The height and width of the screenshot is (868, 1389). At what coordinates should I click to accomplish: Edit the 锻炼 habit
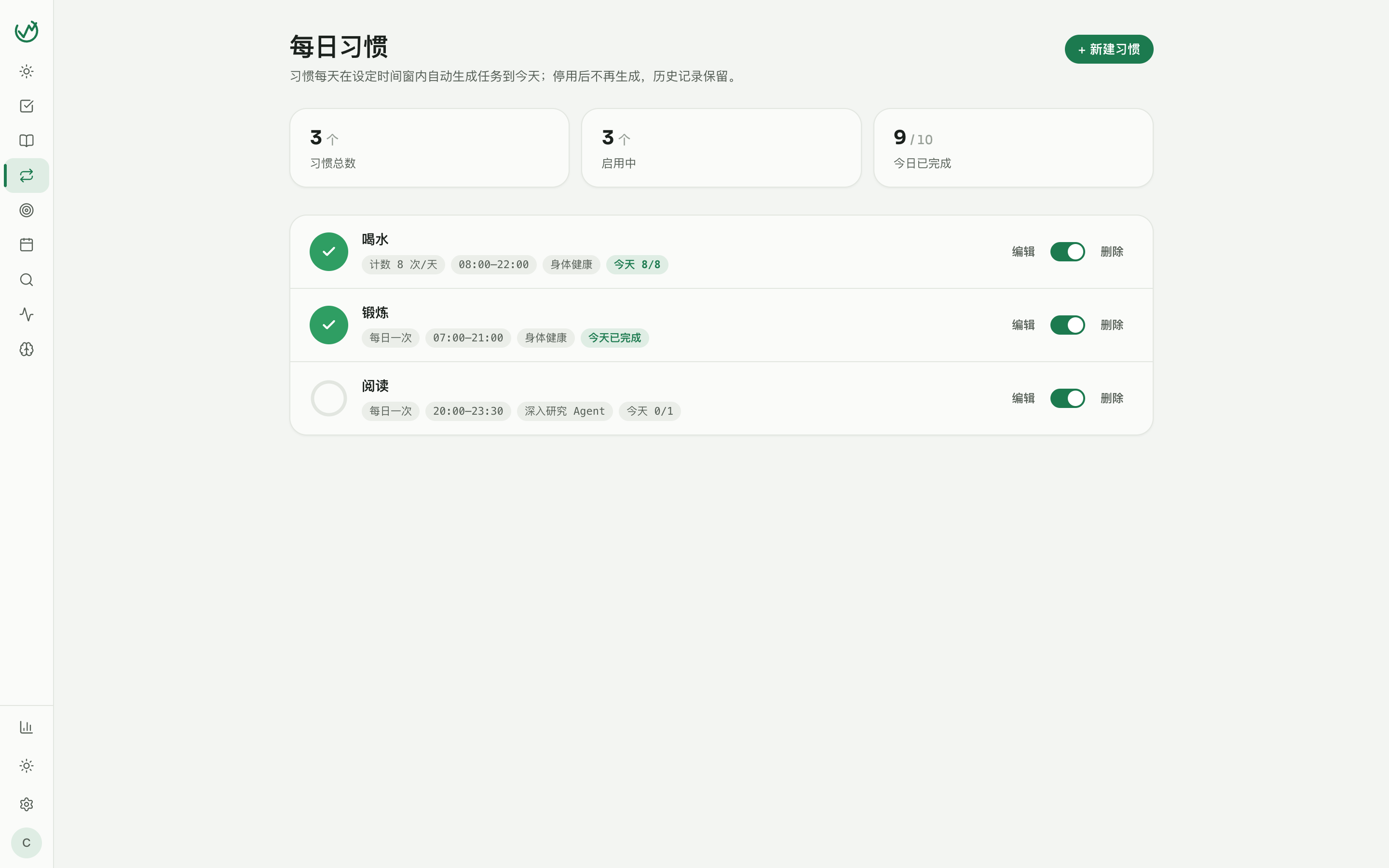point(1023,325)
